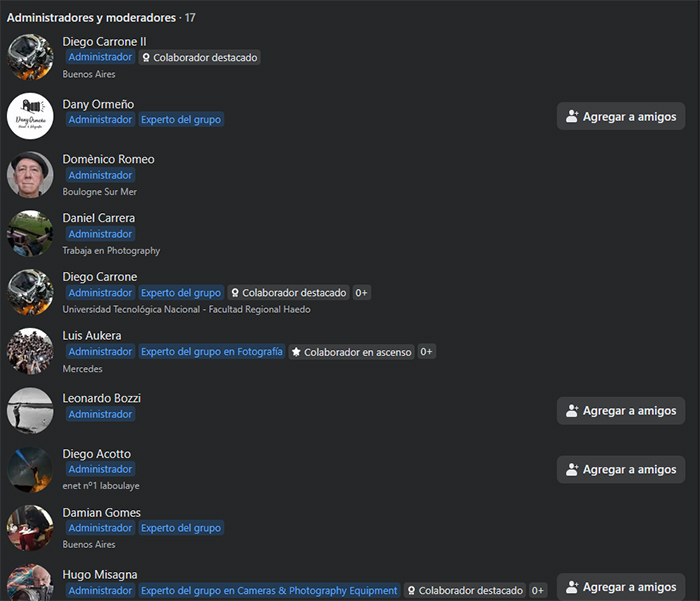
Task: Click the Luis Aukera name link
Action: (92, 335)
